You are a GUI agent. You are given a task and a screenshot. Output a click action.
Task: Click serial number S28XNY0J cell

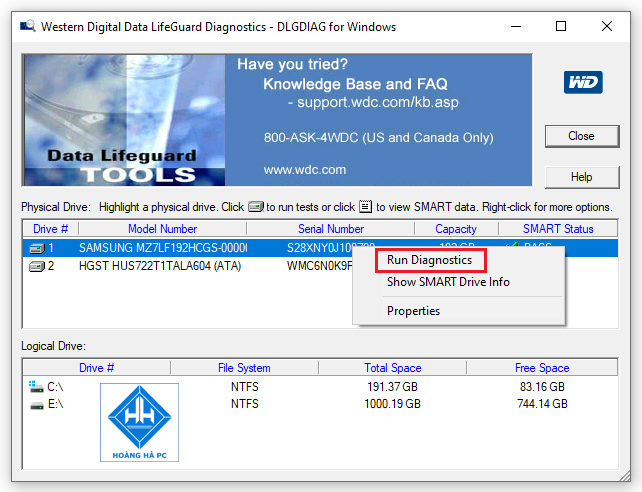(x=320, y=248)
